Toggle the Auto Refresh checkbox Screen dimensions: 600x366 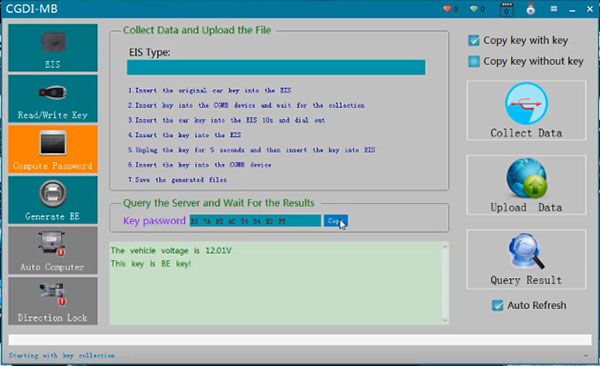pos(497,305)
